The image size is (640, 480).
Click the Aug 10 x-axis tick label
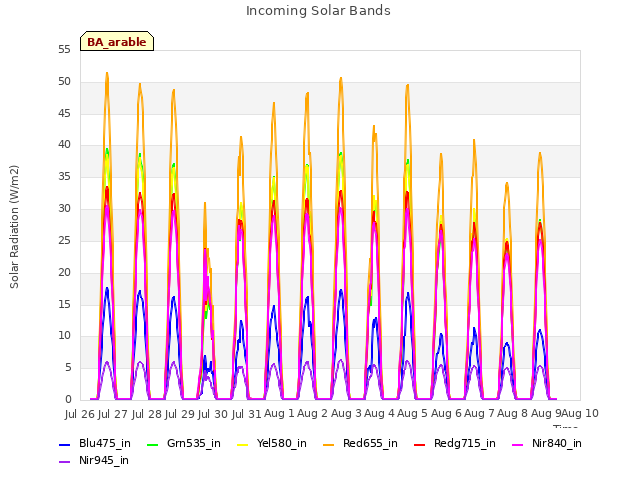(580, 413)
